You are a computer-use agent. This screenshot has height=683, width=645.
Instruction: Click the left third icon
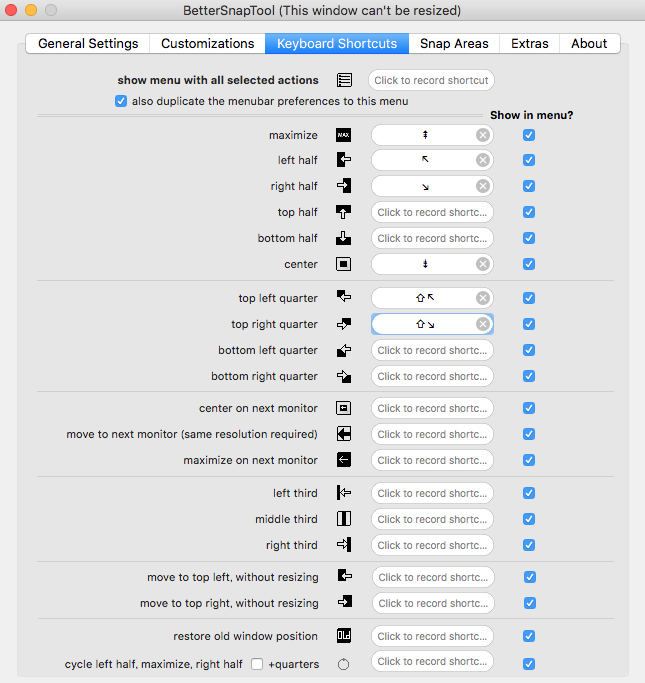(x=344, y=493)
